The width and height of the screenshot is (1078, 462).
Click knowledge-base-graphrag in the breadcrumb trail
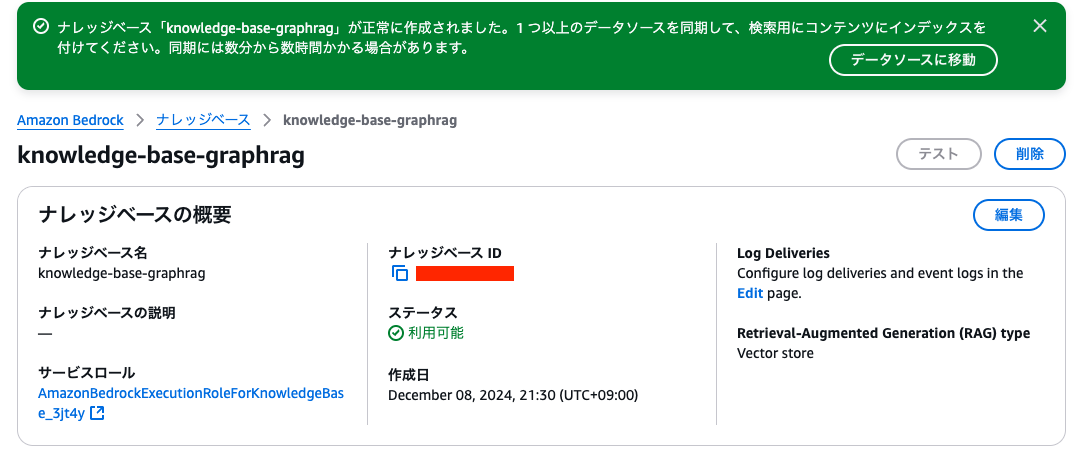tap(370, 120)
